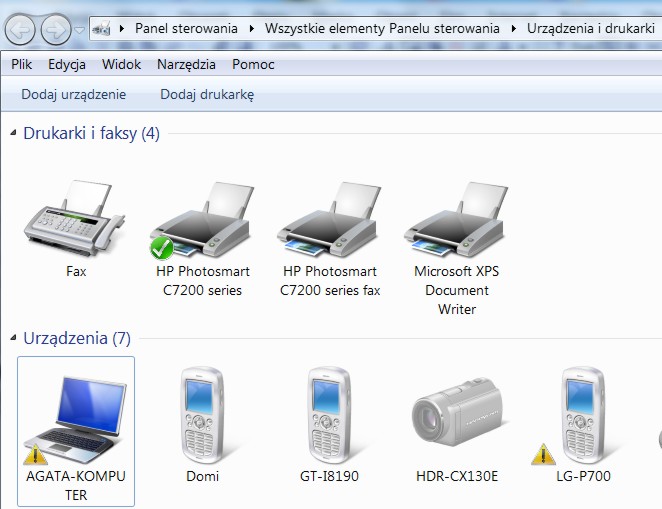Click the Microsoft XPS Document Writer label

pos(456,290)
